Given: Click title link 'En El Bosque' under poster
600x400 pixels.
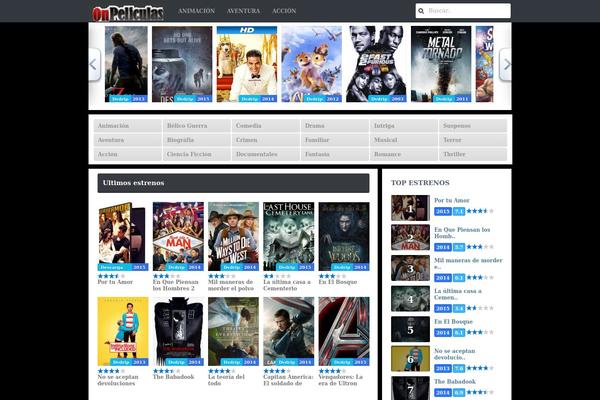Looking at the screenshot, I should (338, 282).
